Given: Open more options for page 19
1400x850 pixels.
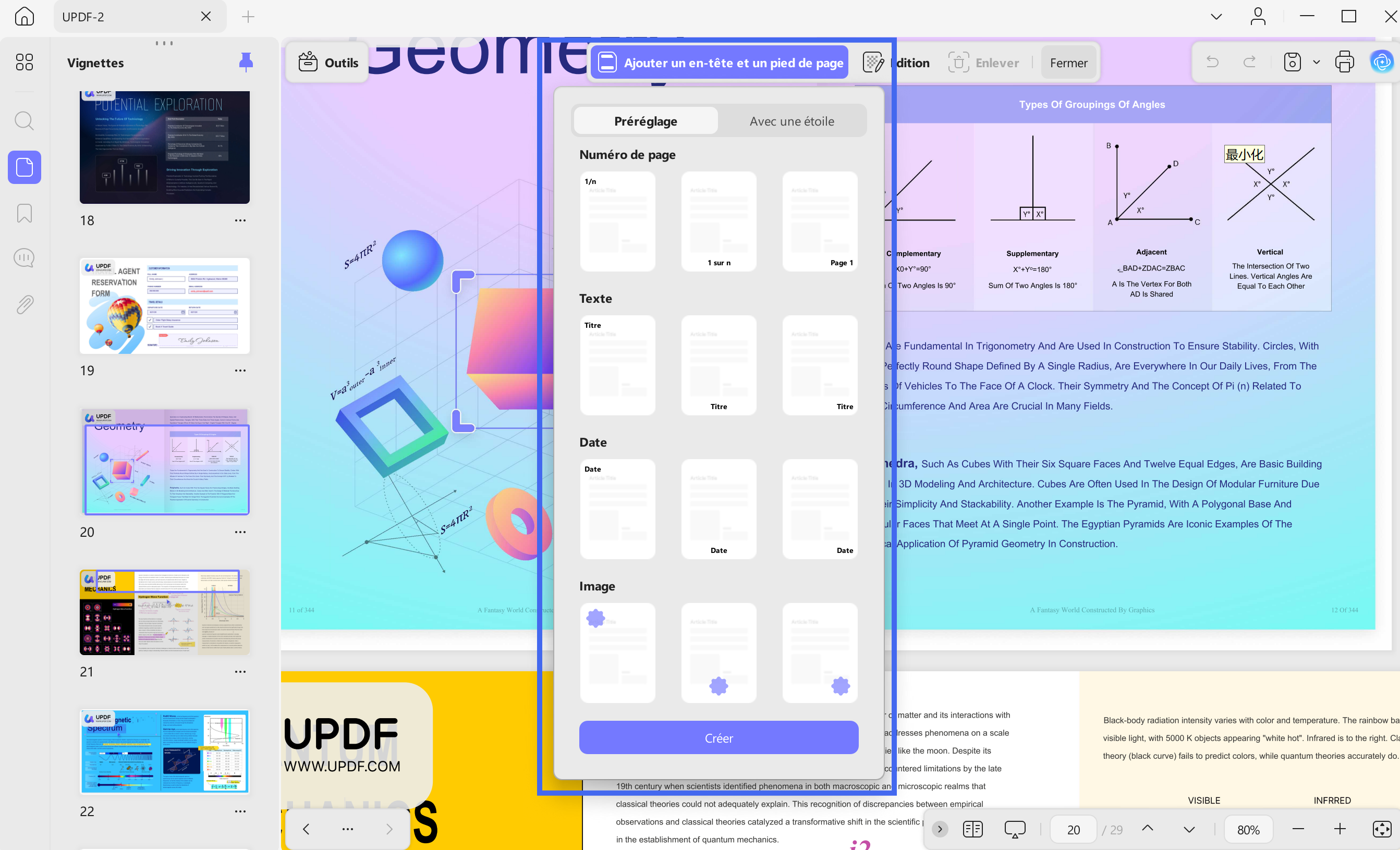Looking at the screenshot, I should (240, 371).
